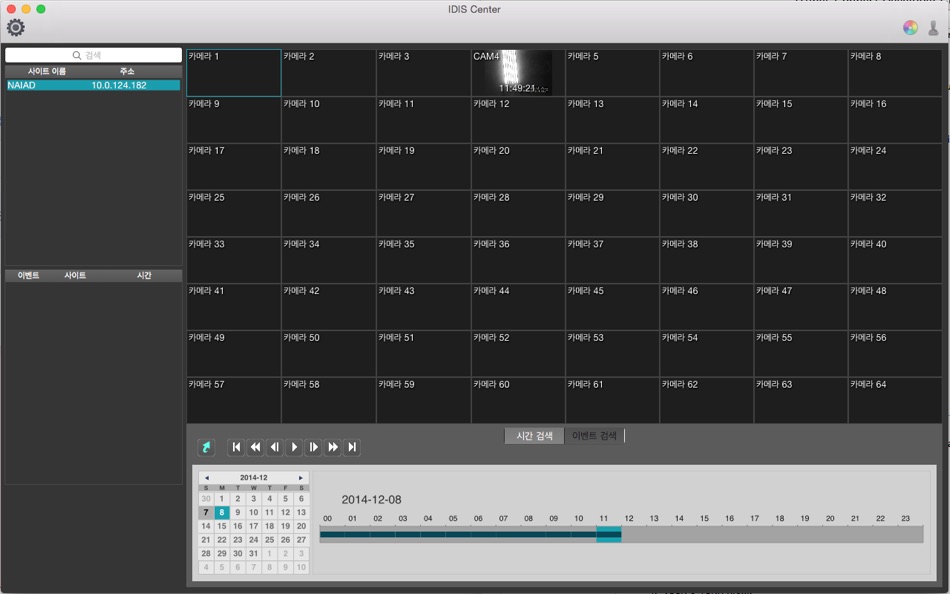Viewport: 950px width, 594px height.
Task: Go to previous month in calendar
Action: (207, 478)
